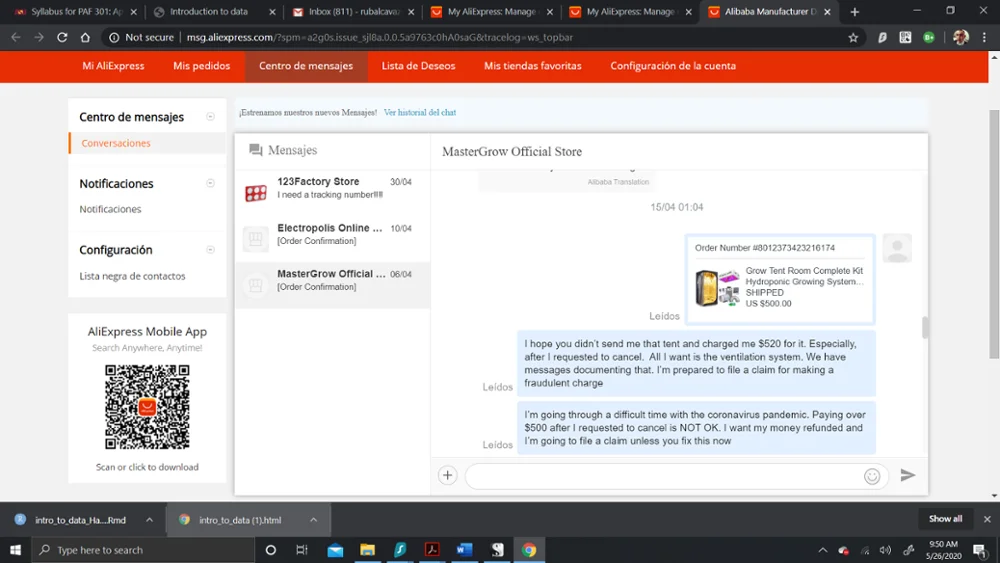Click the MasterGrow store avatar in list
The image size is (1000, 563).
coord(256,285)
